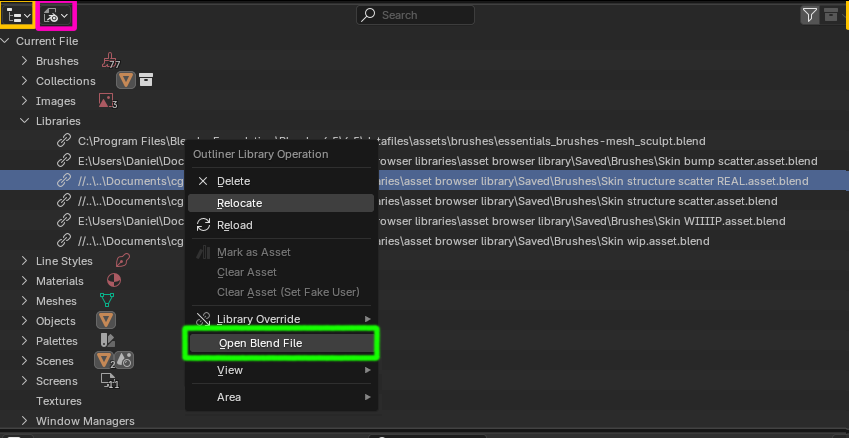Image resolution: width=849 pixels, height=438 pixels.
Task: Click the Palettes swatch icon
Action: [108, 341]
